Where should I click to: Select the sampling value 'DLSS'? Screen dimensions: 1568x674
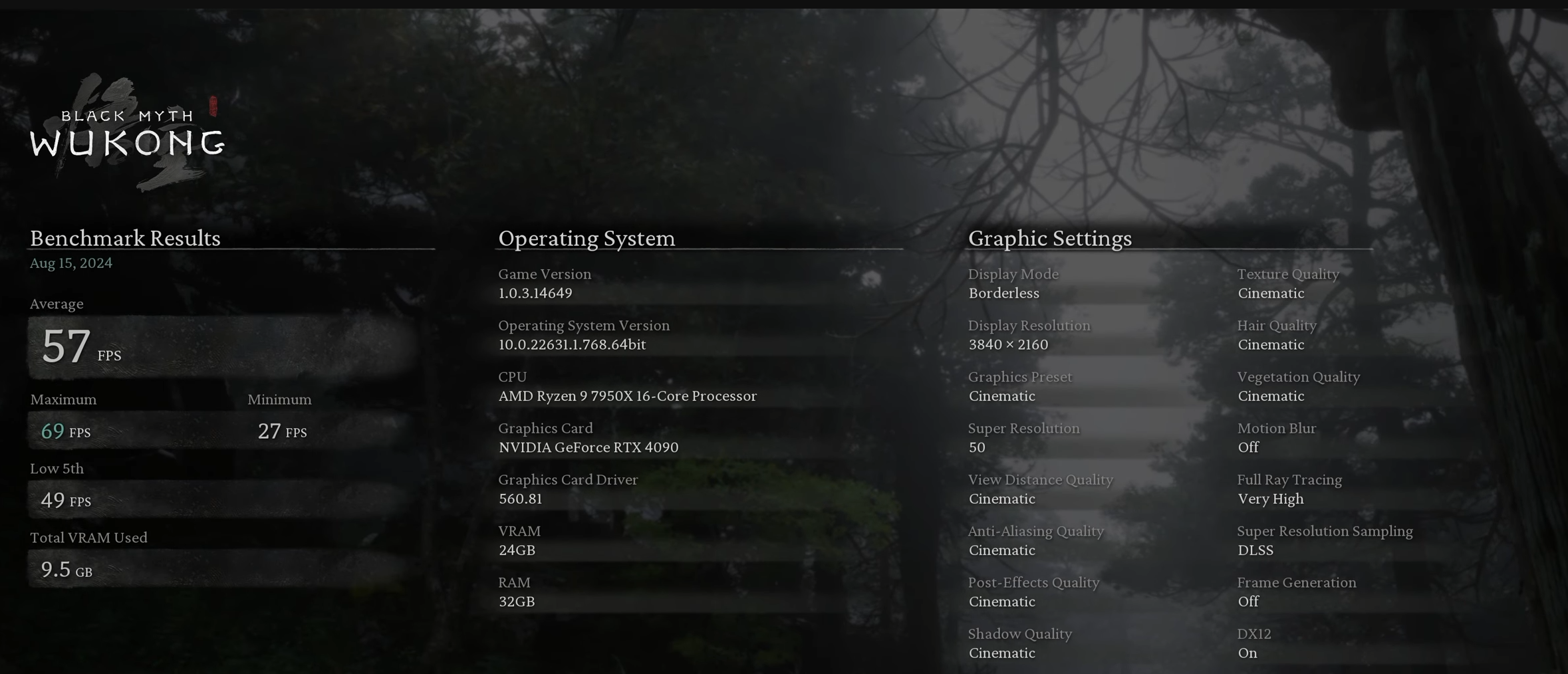(1255, 550)
